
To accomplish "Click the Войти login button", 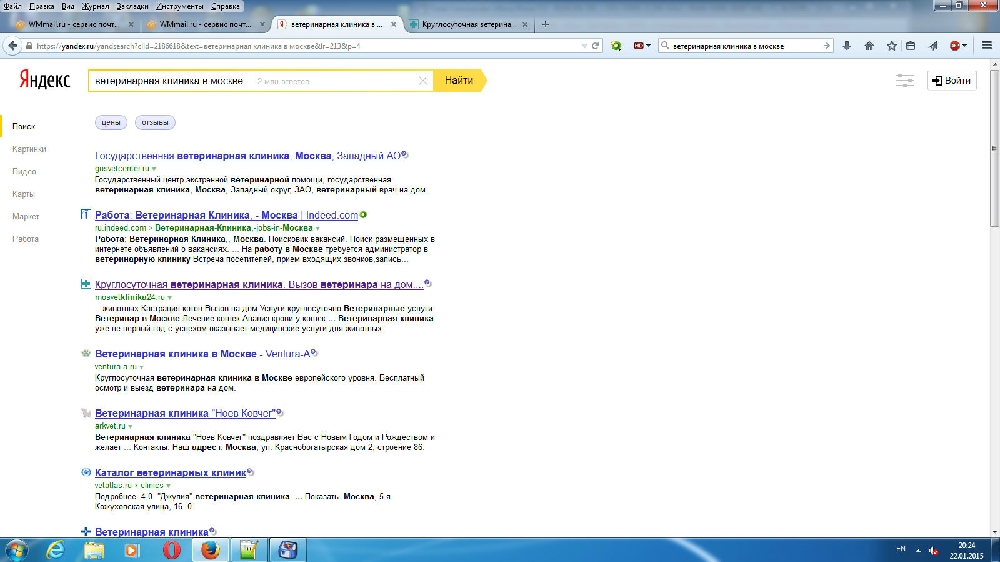I will click(951, 80).
